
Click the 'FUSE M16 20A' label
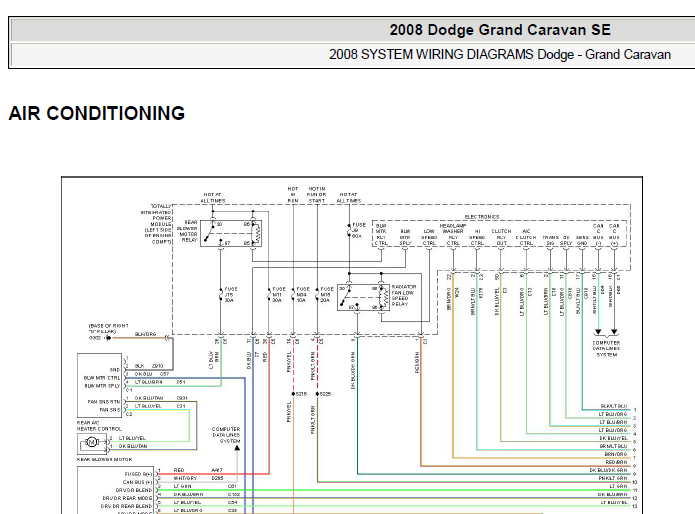click(x=326, y=295)
